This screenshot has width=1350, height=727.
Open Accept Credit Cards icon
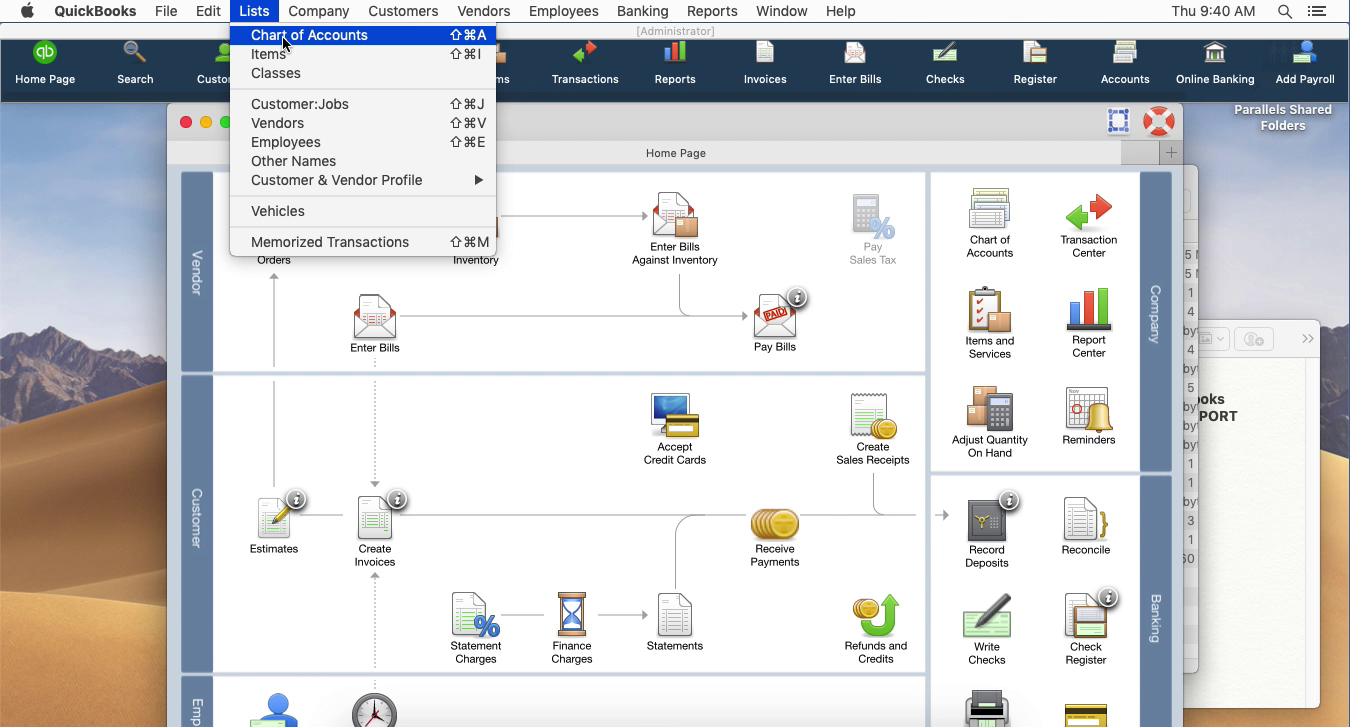coord(675,415)
